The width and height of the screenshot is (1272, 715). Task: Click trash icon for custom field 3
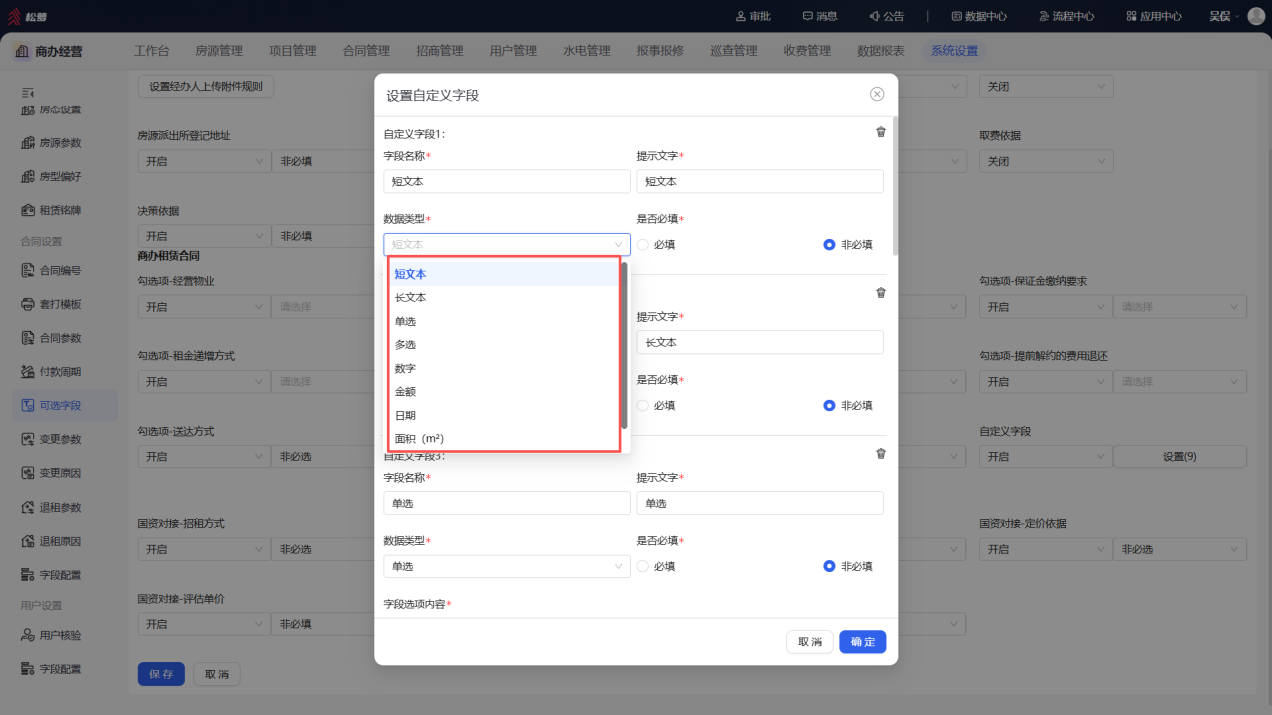880,453
